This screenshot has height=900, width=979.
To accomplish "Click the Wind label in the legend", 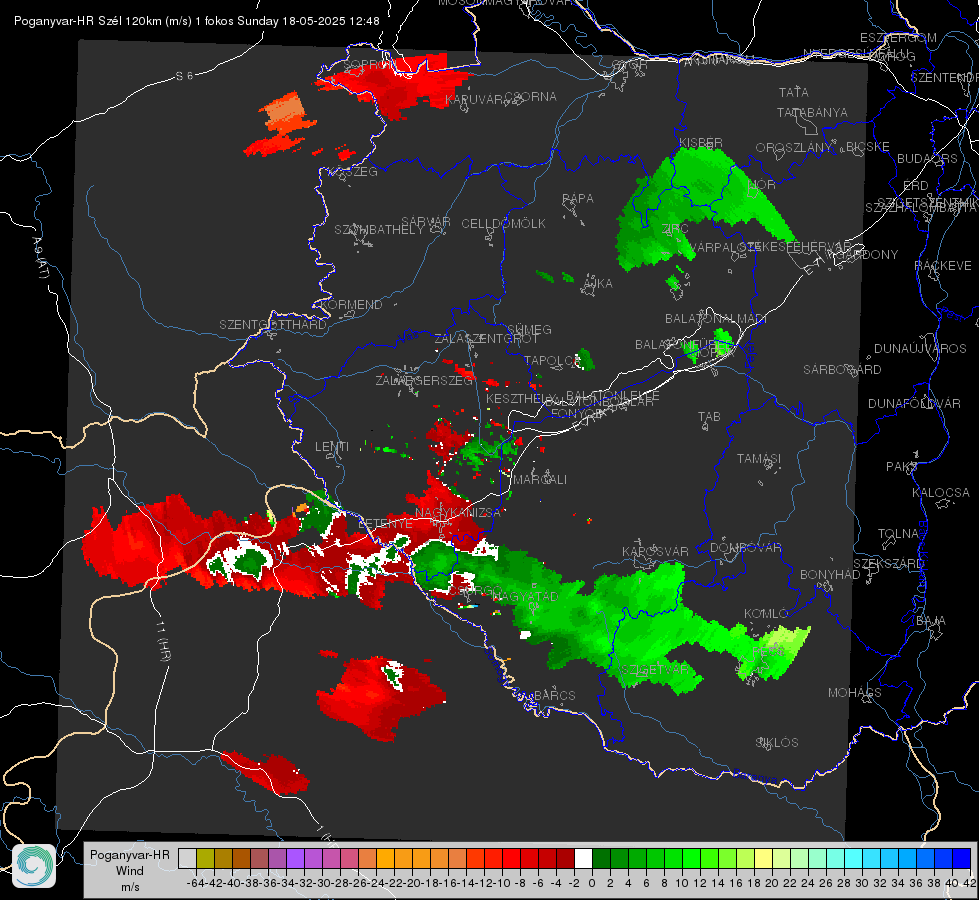I will coord(130,871).
